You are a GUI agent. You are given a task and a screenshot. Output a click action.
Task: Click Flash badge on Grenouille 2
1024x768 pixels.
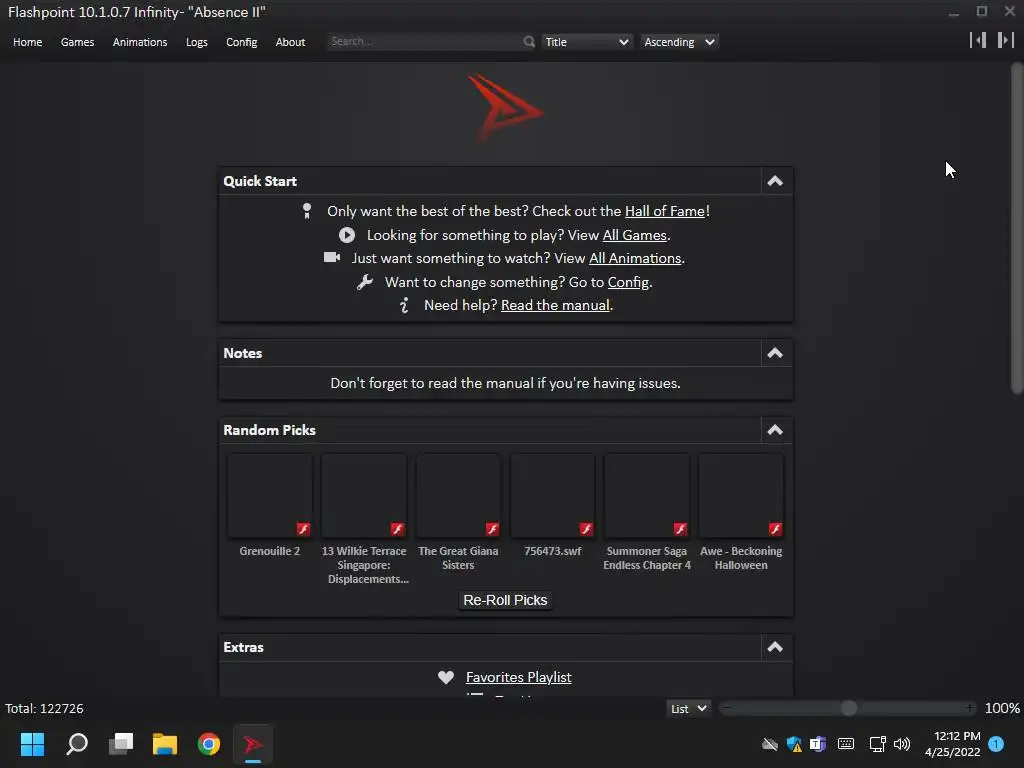pos(303,528)
